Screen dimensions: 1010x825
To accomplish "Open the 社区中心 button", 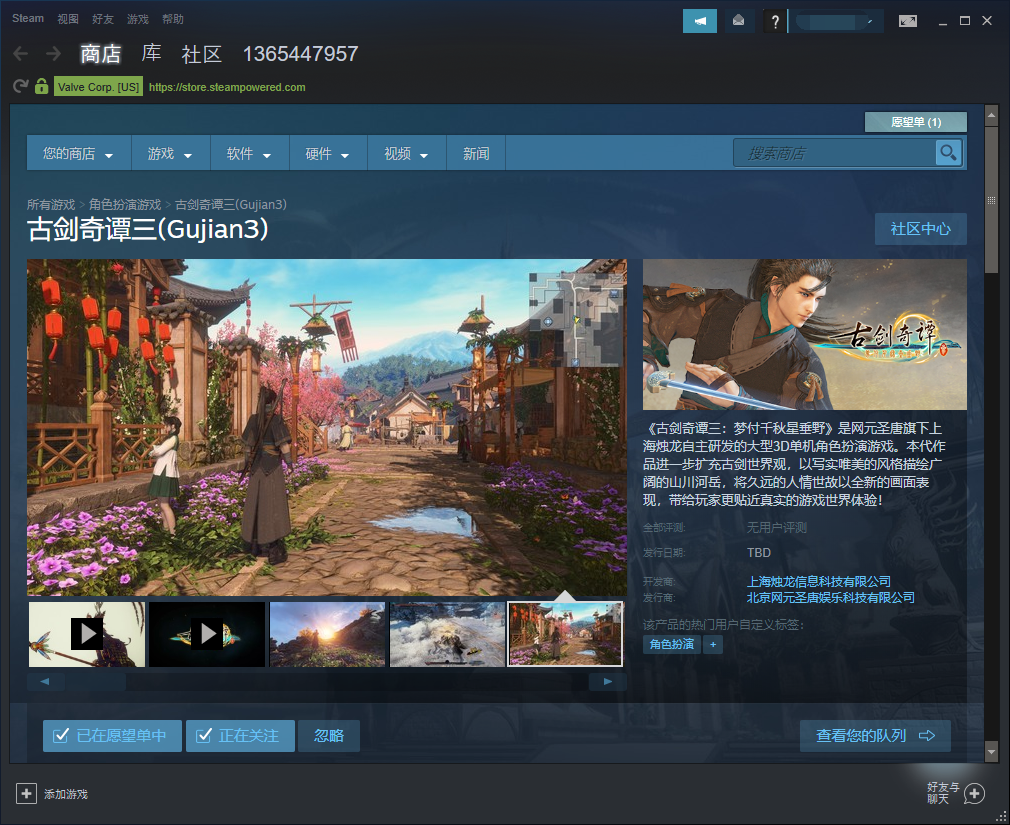I will pos(920,229).
